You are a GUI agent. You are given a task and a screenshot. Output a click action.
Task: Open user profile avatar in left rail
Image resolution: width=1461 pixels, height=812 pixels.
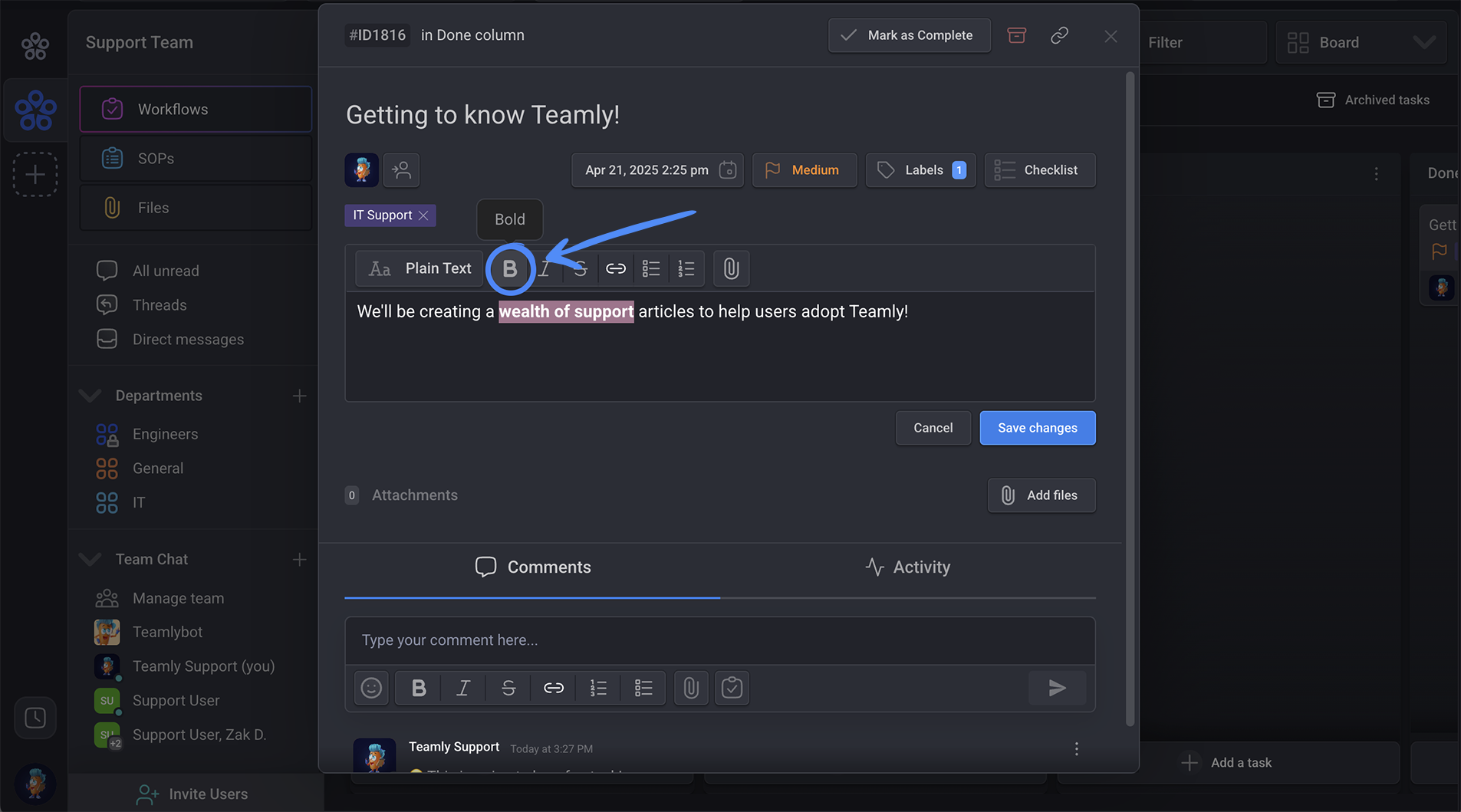[x=35, y=784]
